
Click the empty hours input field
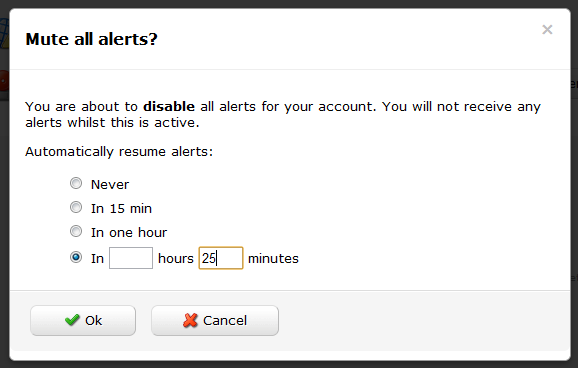tap(131, 258)
